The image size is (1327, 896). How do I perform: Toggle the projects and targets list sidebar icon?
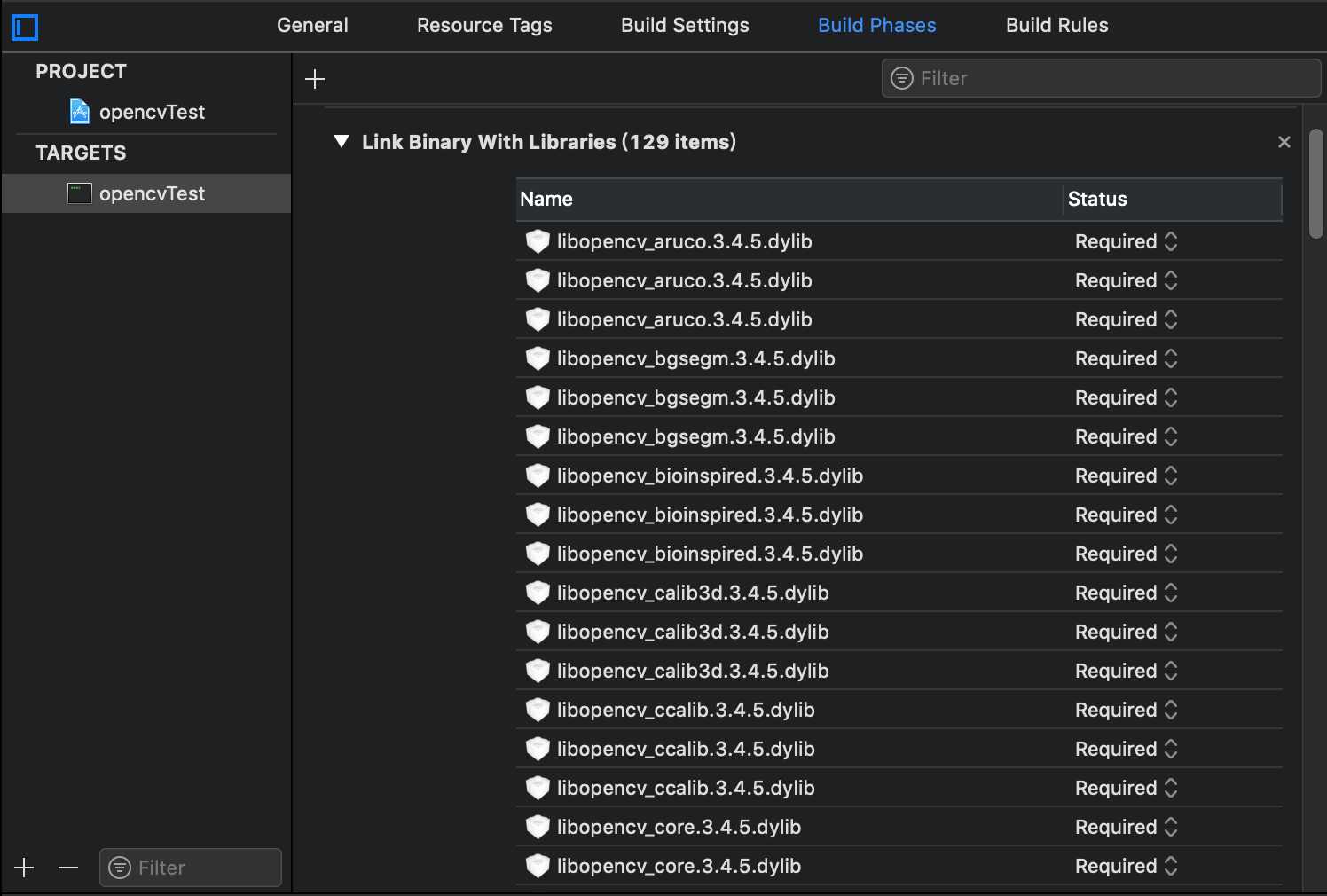click(x=25, y=28)
